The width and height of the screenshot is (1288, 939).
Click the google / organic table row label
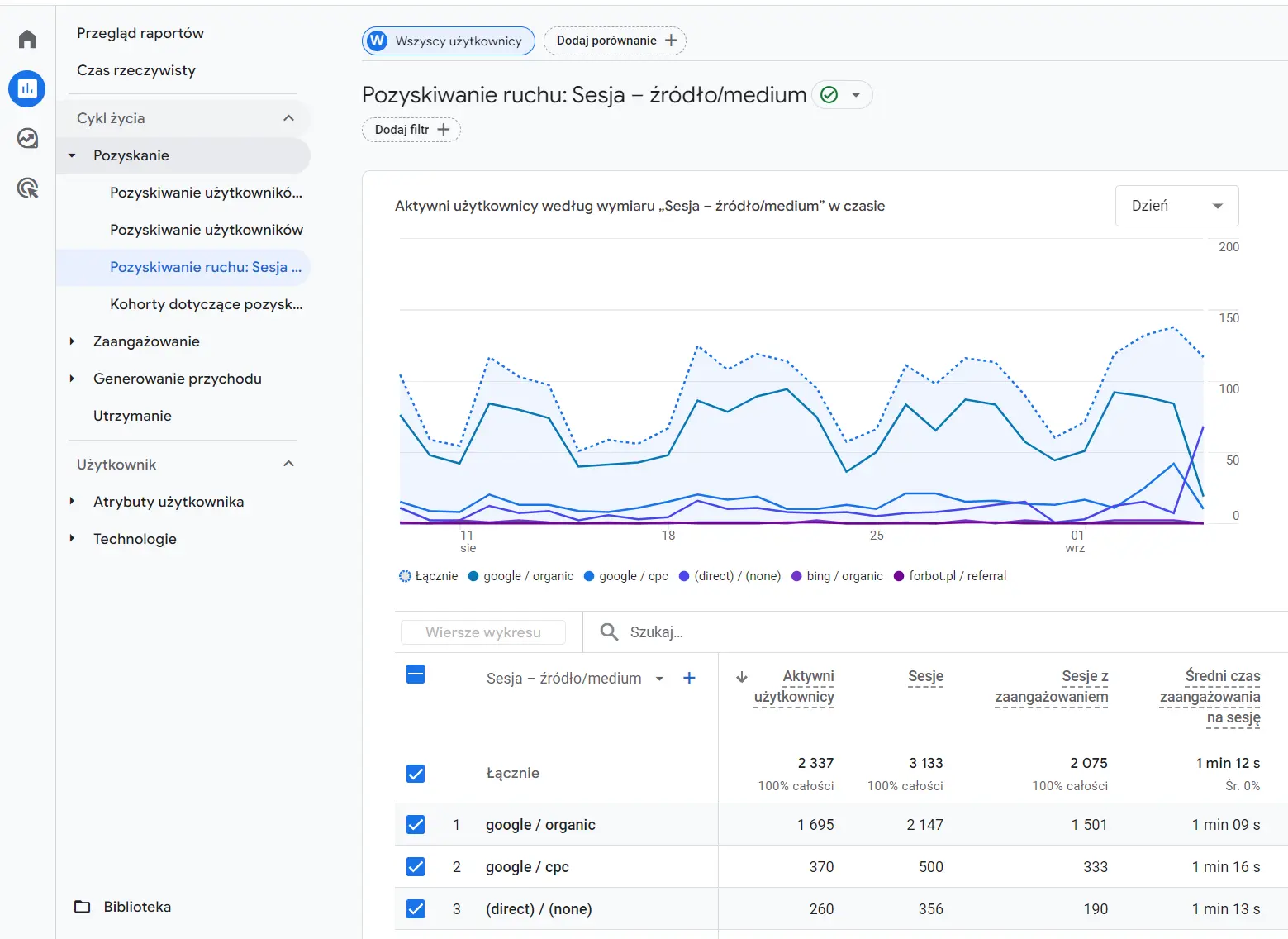(x=540, y=825)
